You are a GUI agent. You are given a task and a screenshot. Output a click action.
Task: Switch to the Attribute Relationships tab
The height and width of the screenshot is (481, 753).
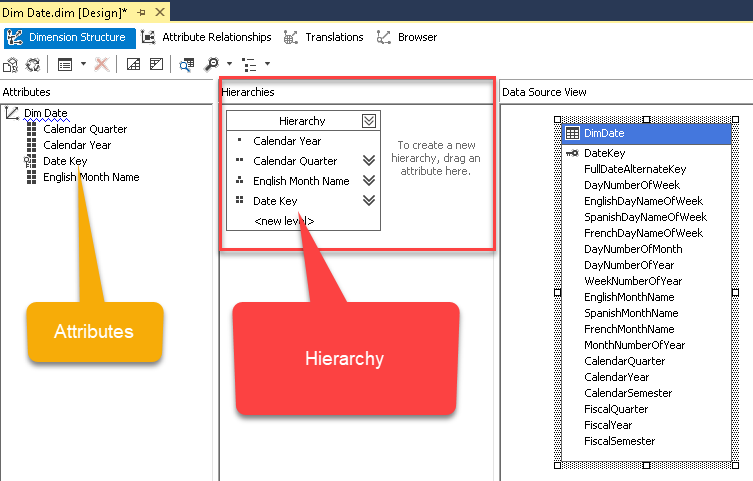[206, 37]
